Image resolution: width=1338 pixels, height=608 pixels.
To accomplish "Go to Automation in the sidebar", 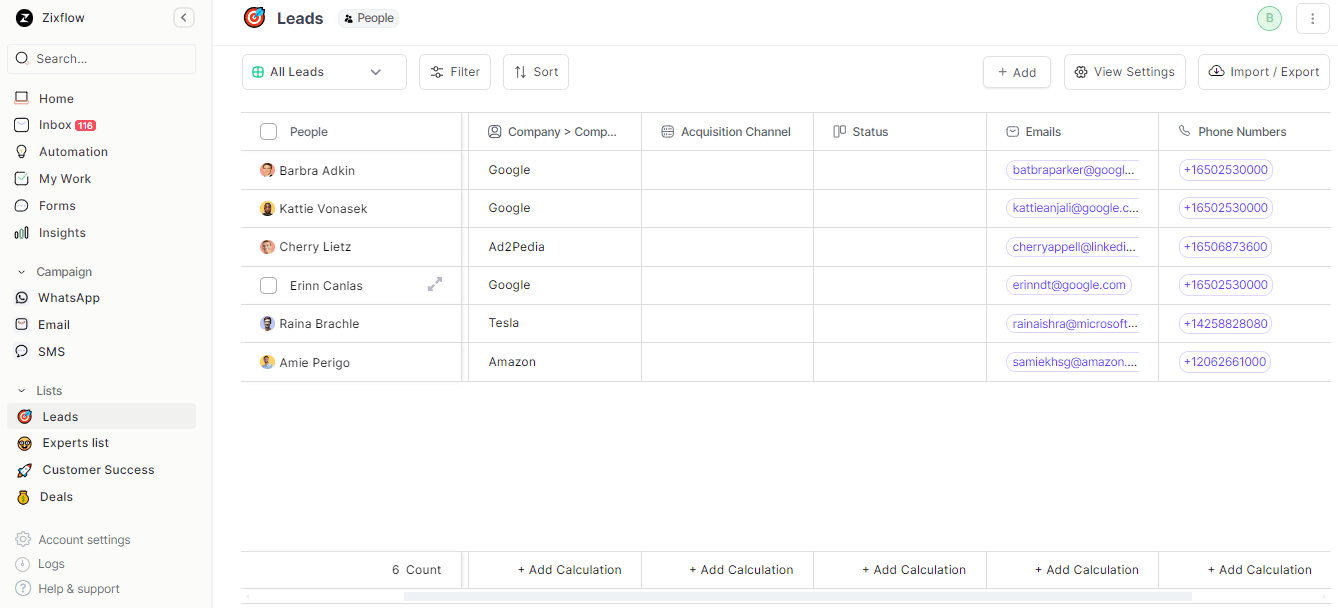I will point(73,152).
